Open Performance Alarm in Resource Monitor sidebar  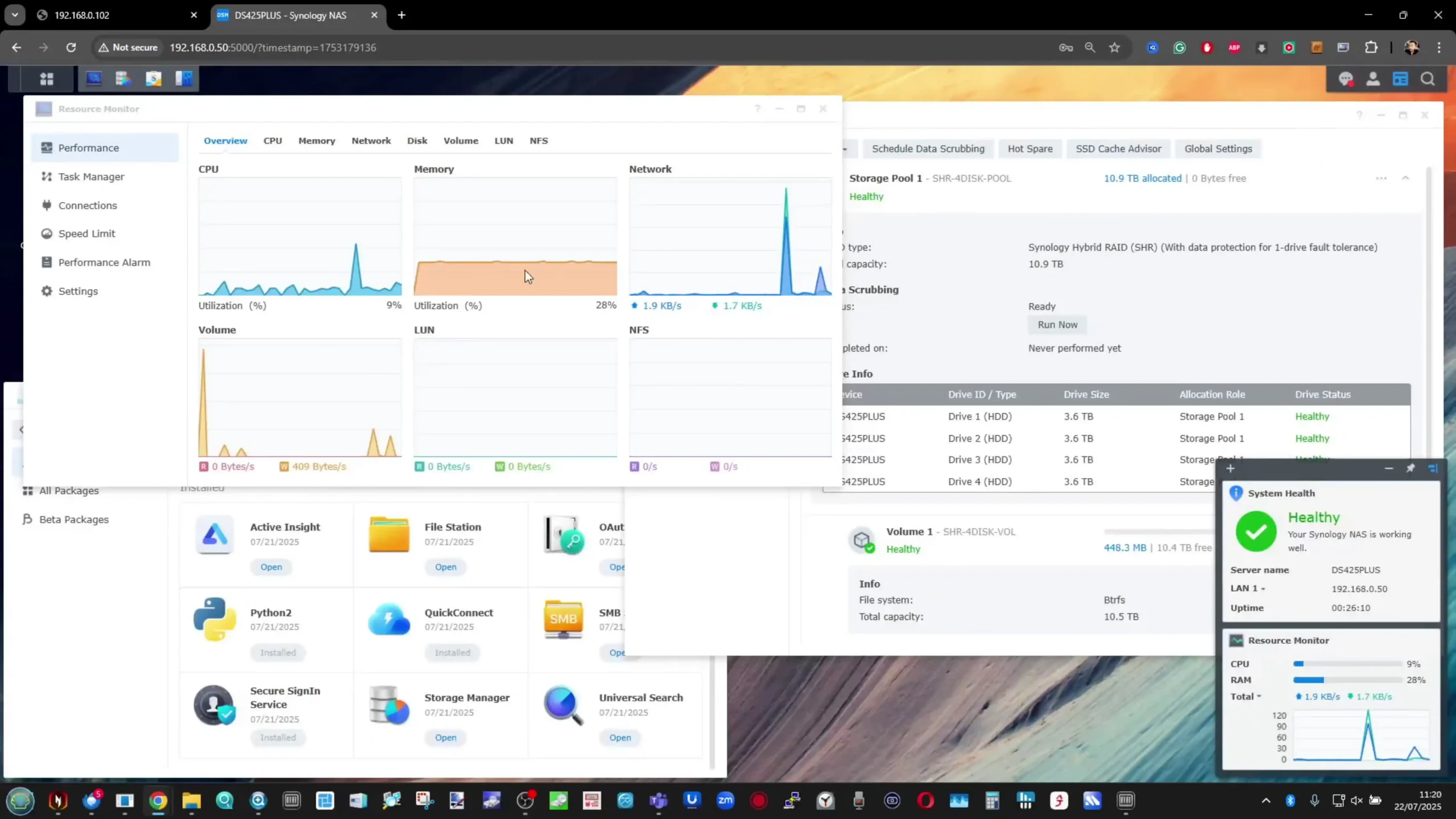pyautogui.click(x=105, y=262)
